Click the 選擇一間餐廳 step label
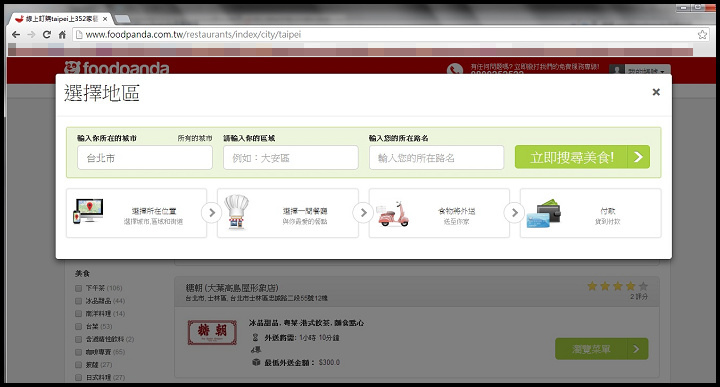This screenshot has width=720, height=387. (x=305, y=211)
